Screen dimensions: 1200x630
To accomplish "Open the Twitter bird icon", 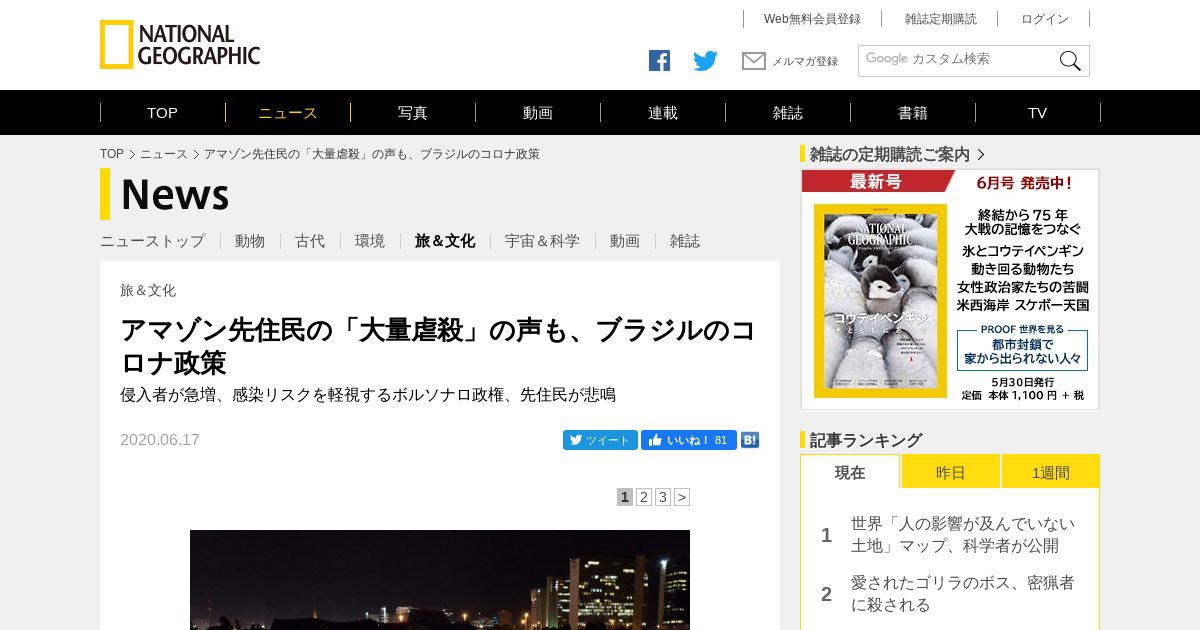I will 705,61.
